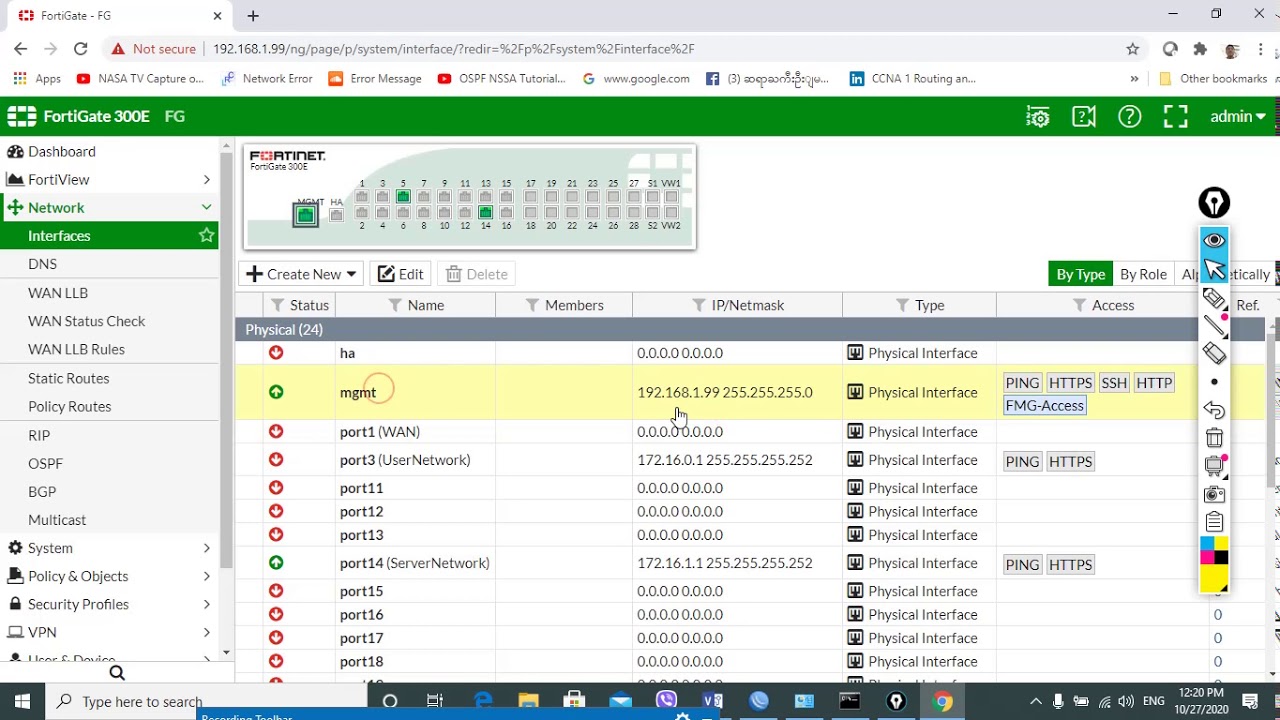This screenshot has width=1280, height=720.
Task: Filter the Type column
Action: 902,305
